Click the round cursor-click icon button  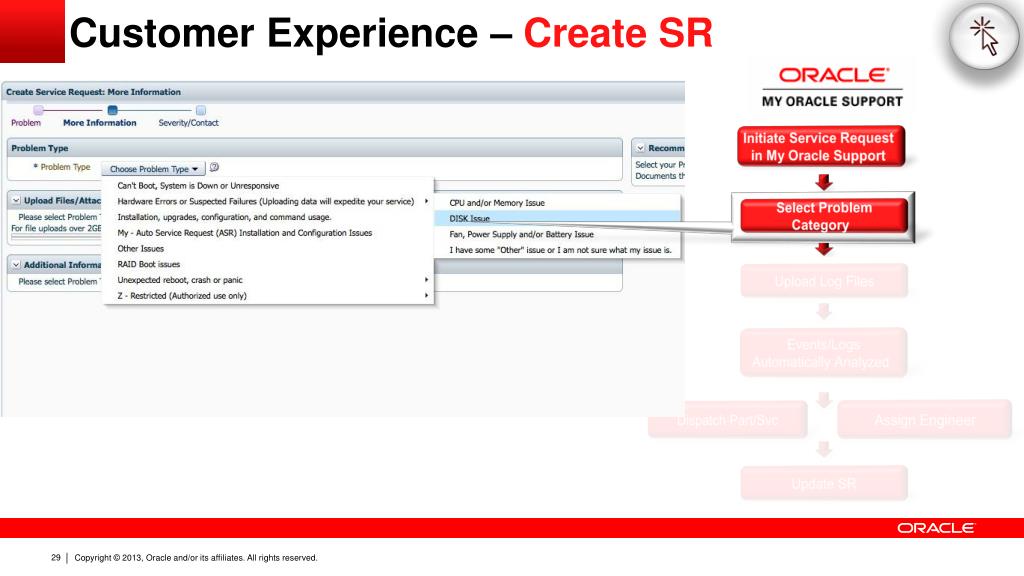point(984,37)
